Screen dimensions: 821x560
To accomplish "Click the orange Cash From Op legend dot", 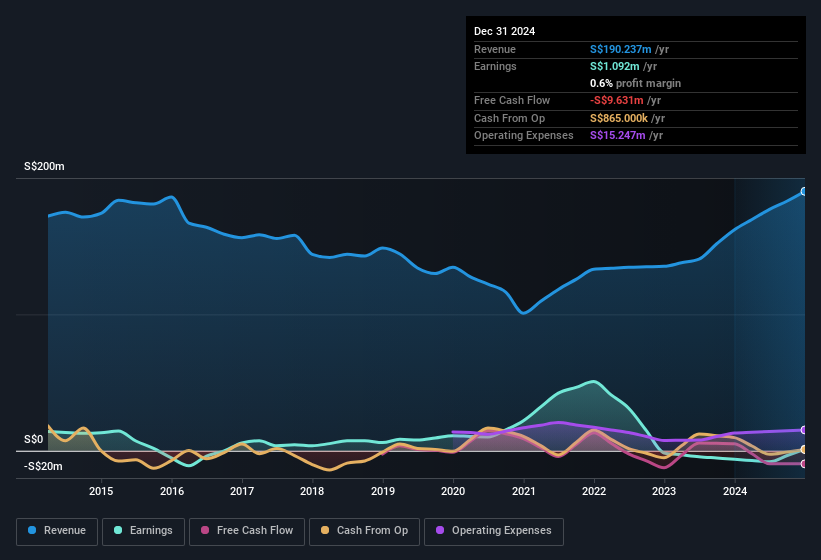I will [325, 530].
